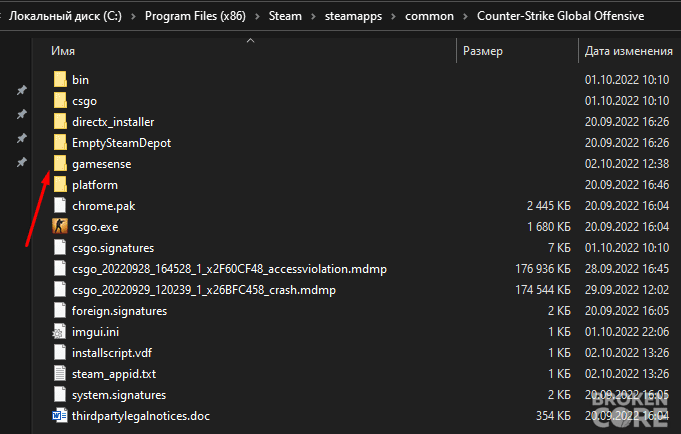This screenshot has height=434, width=681.
Task: Open the bin folder icon
Action: (60, 80)
